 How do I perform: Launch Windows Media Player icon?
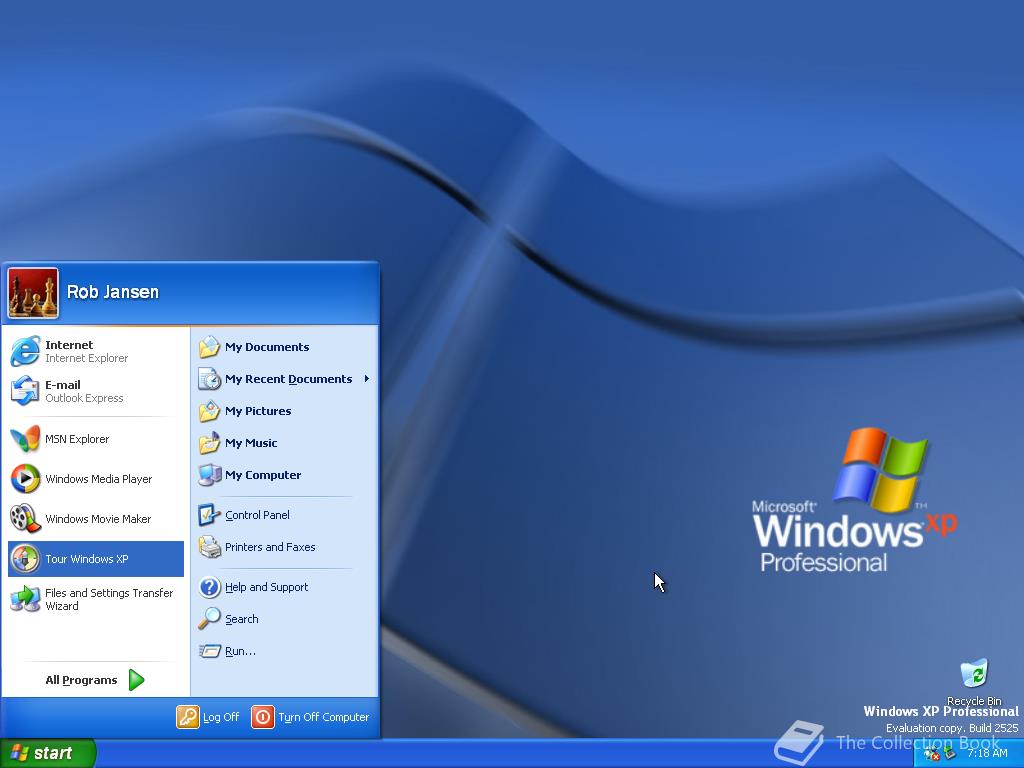point(25,479)
